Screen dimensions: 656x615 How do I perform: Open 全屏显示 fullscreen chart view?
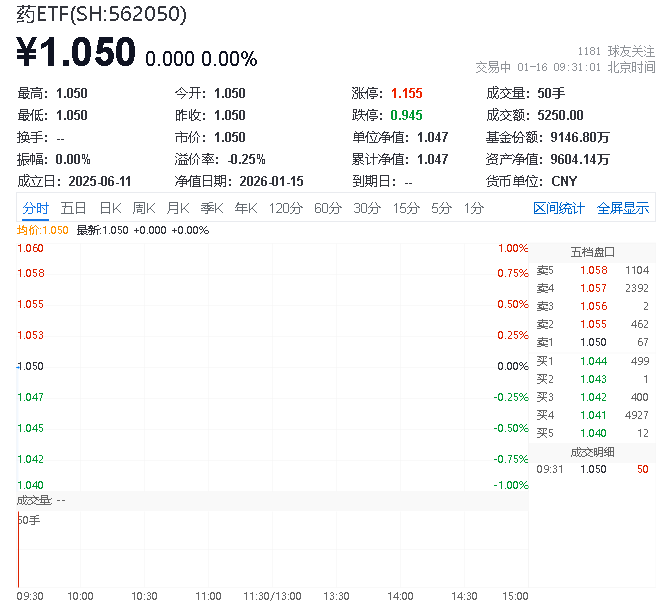tap(623, 208)
